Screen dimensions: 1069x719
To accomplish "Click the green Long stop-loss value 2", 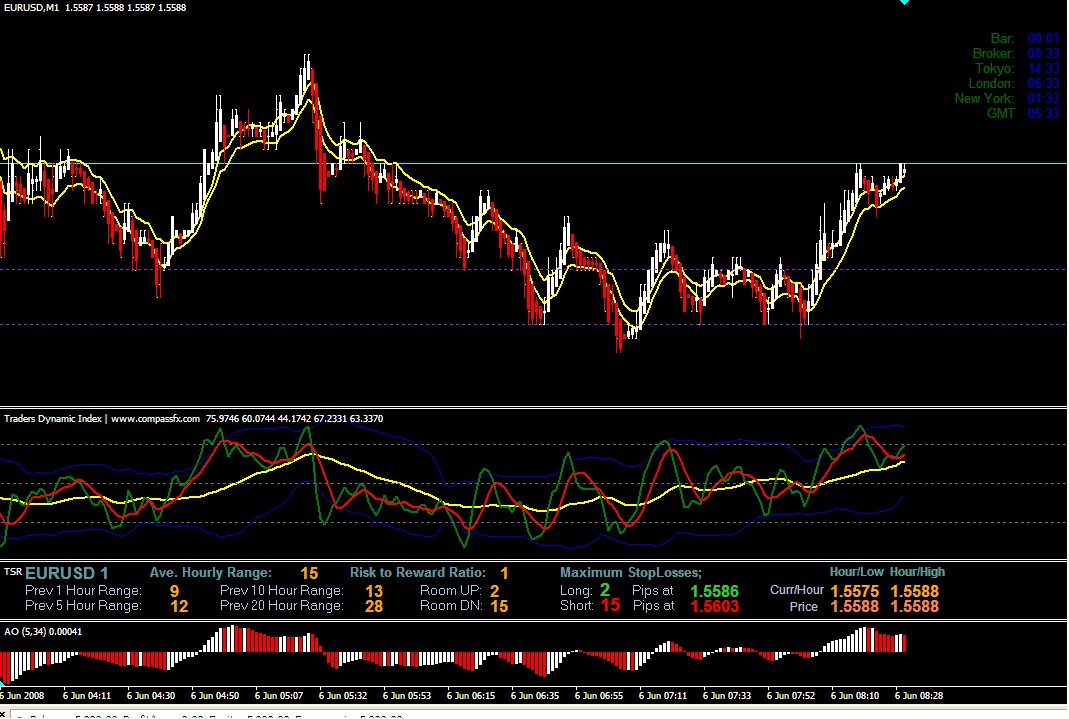I will (605, 590).
